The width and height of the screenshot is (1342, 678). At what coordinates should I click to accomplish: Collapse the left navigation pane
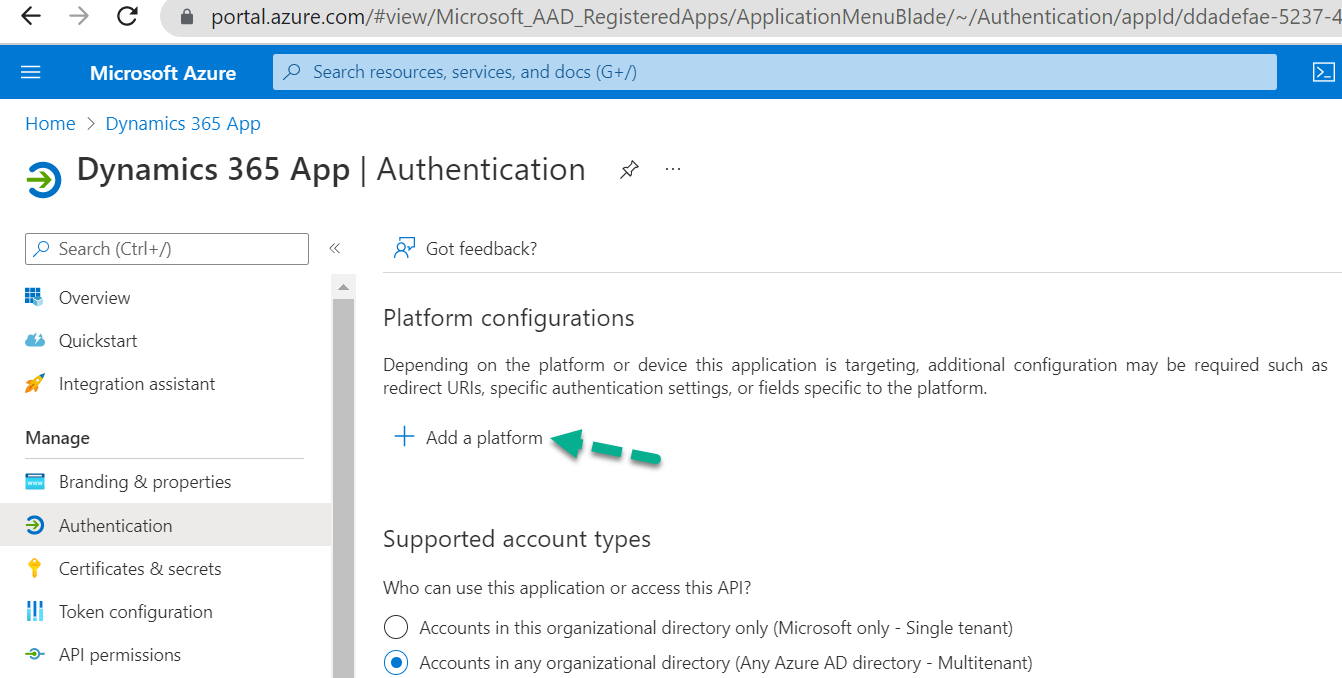(x=335, y=248)
